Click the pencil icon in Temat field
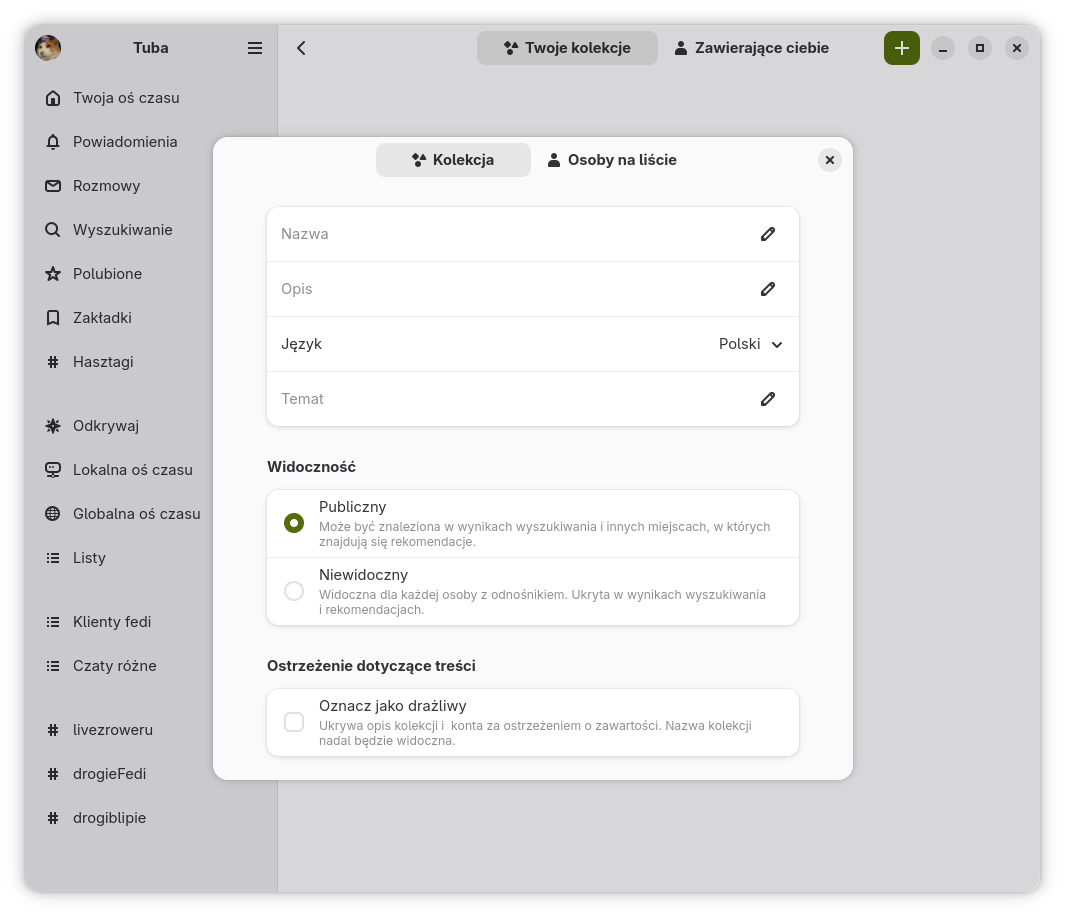The width and height of the screenshot is (1065, 917). [x=768, y=399]
